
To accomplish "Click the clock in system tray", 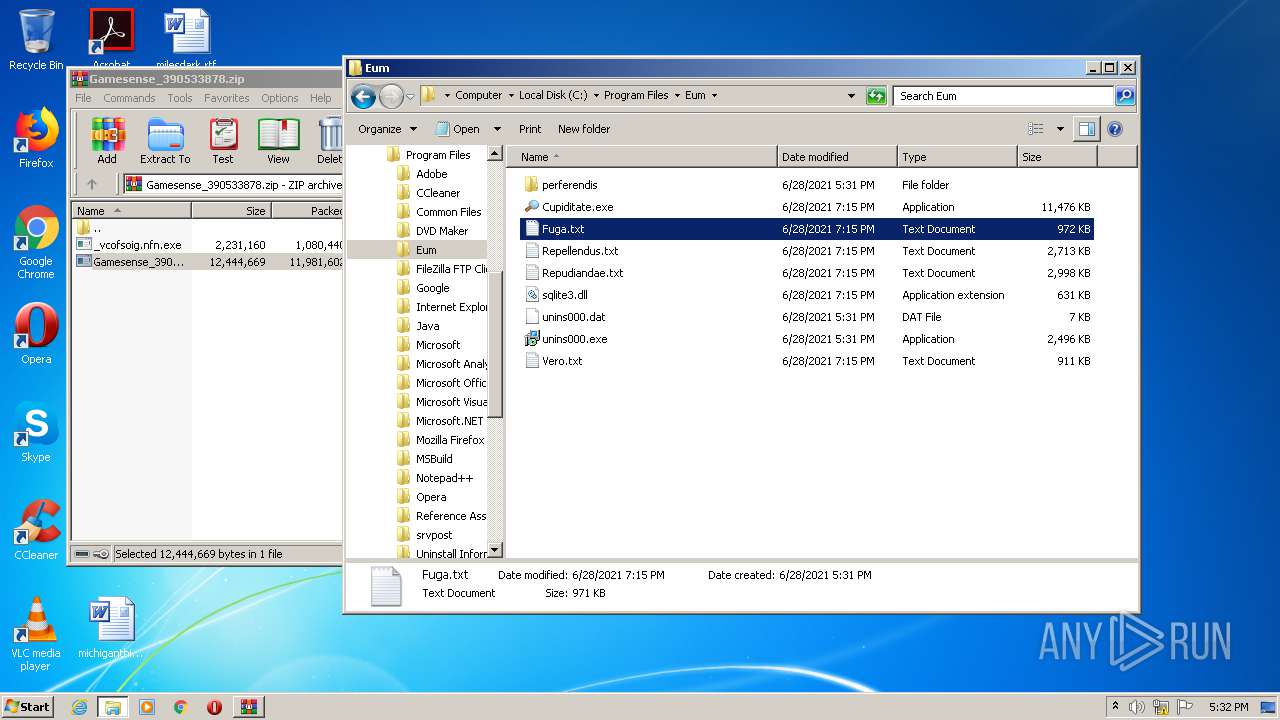I will coord(1228,707).
